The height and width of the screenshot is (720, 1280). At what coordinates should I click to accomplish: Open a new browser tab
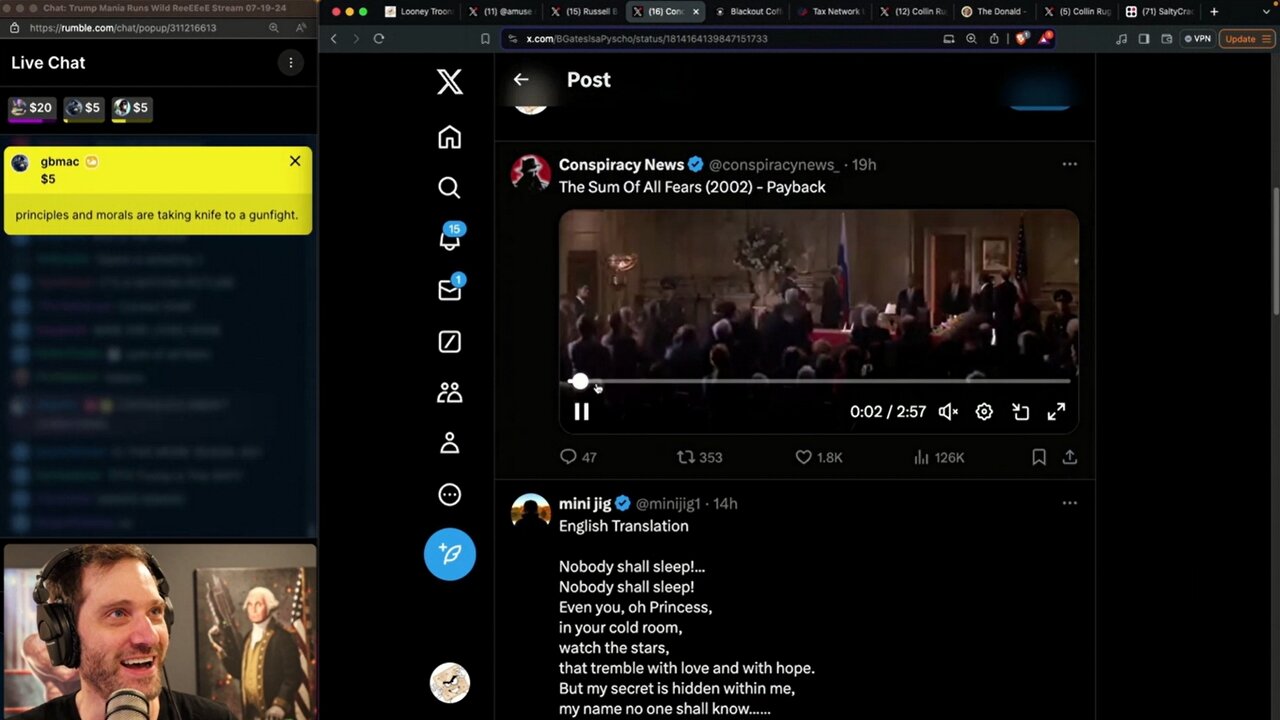click(x=1214, y=12)
